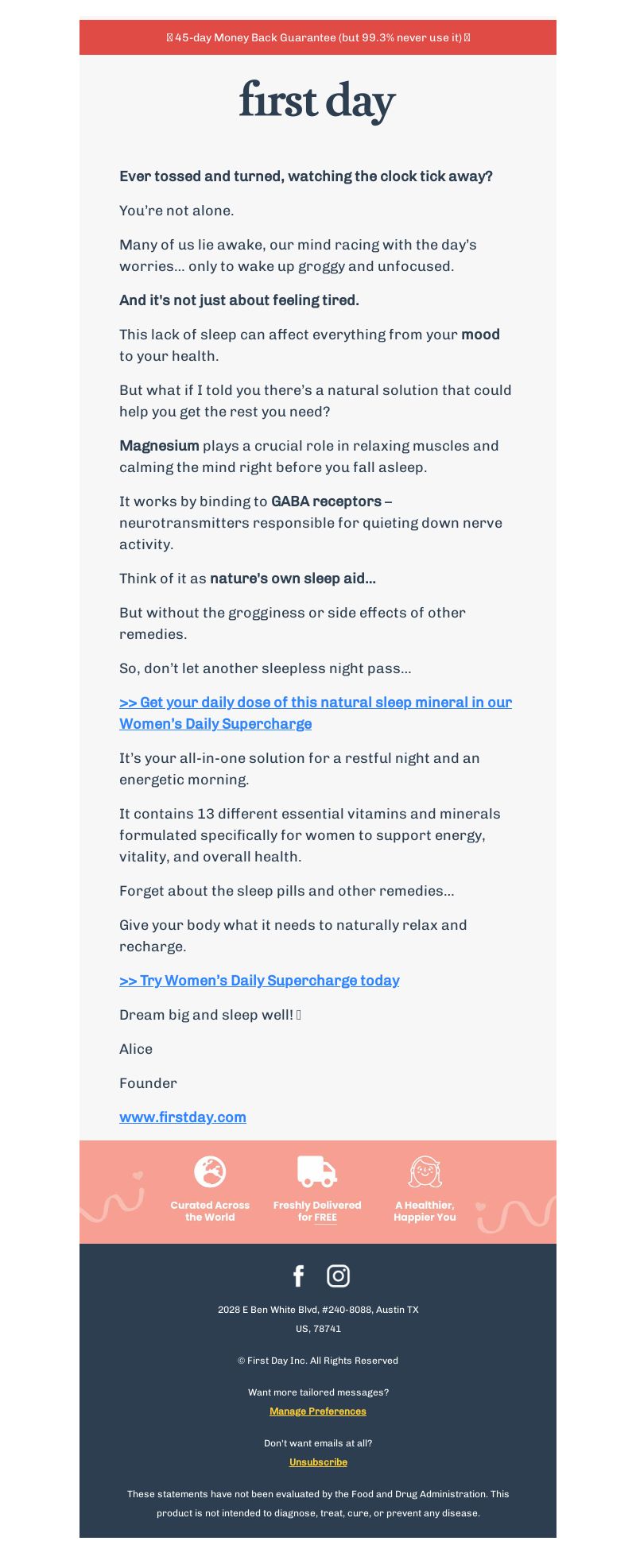This screenshot has width=636, height=1568.
Task: Open the Manage Preferences link
Action: click(x=318, y=1411)
